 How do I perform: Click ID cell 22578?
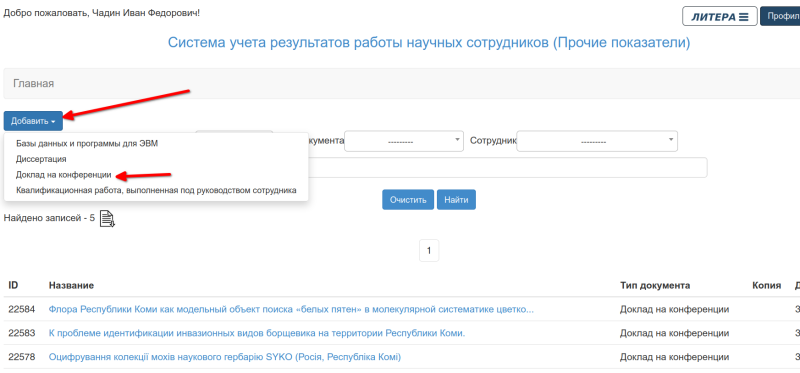pos(21,357)
